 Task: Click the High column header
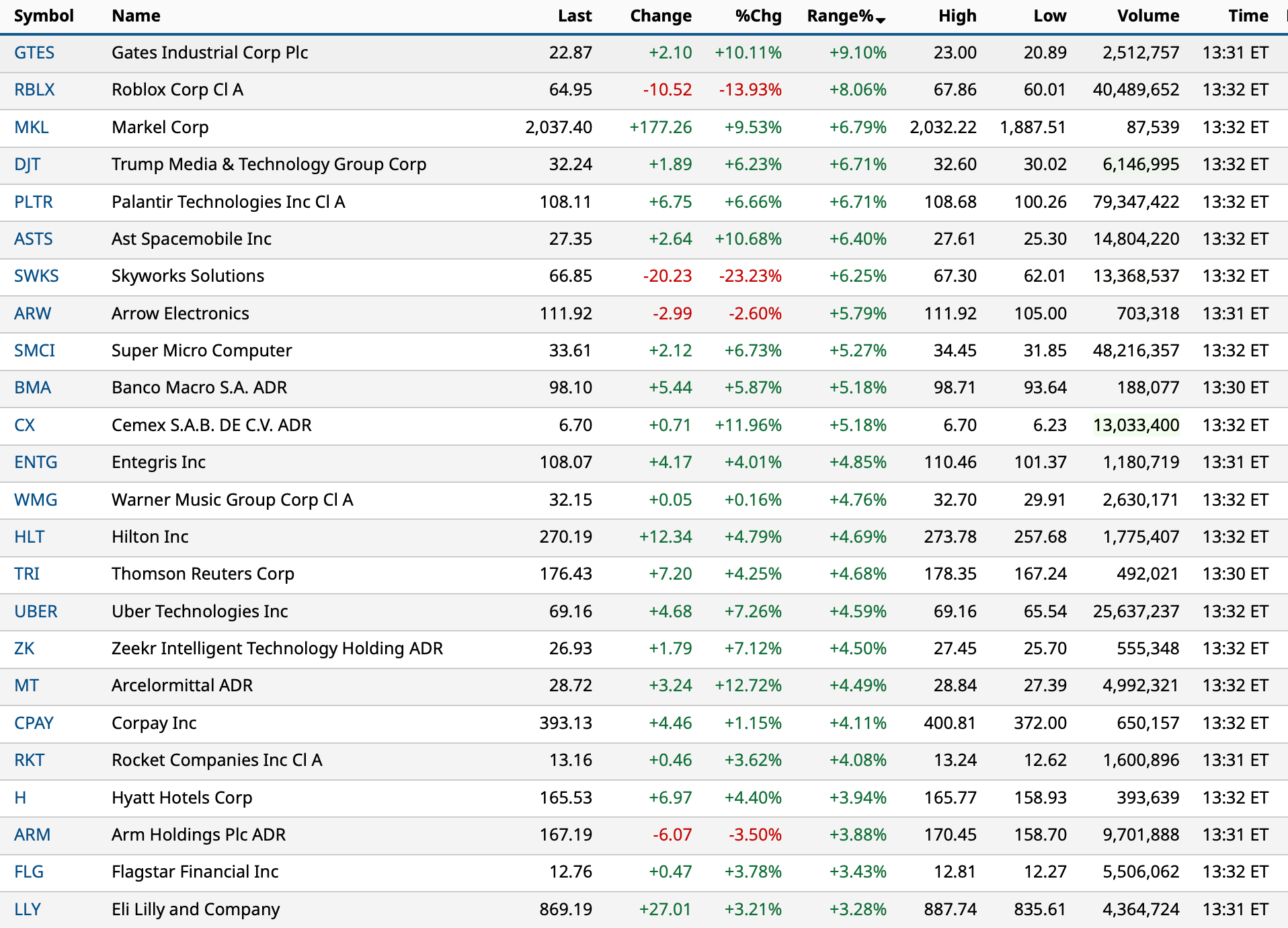point(957,16)
